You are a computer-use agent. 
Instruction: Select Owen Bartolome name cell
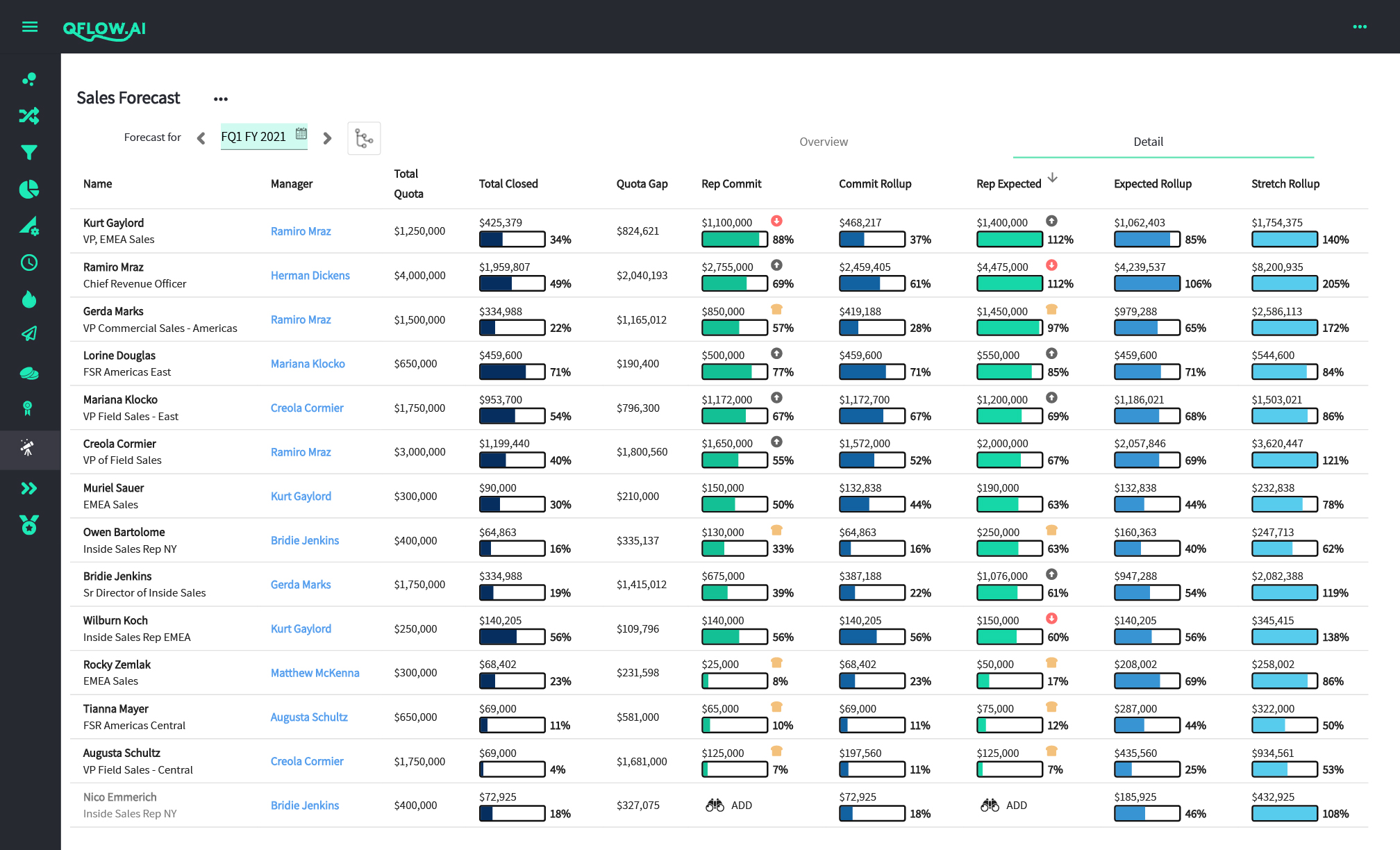(x=131, y=540)
